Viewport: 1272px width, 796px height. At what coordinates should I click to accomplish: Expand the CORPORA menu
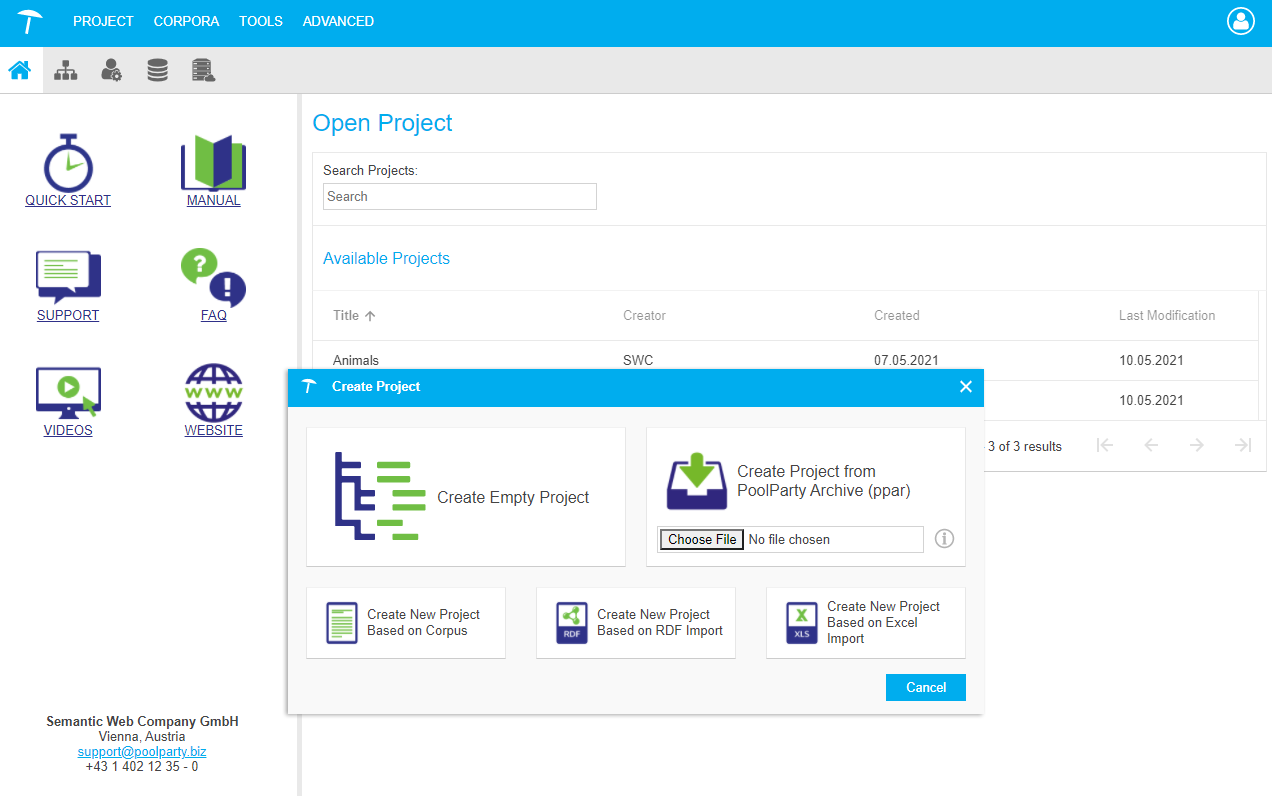coord(186,21)
